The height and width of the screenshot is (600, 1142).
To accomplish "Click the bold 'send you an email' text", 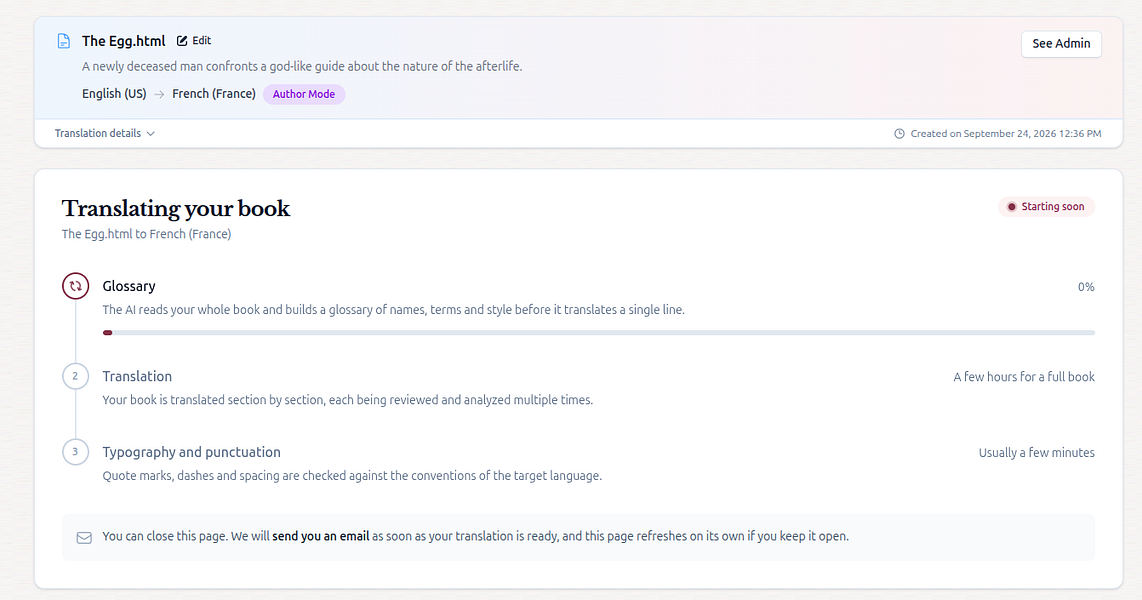I will 320,536.
